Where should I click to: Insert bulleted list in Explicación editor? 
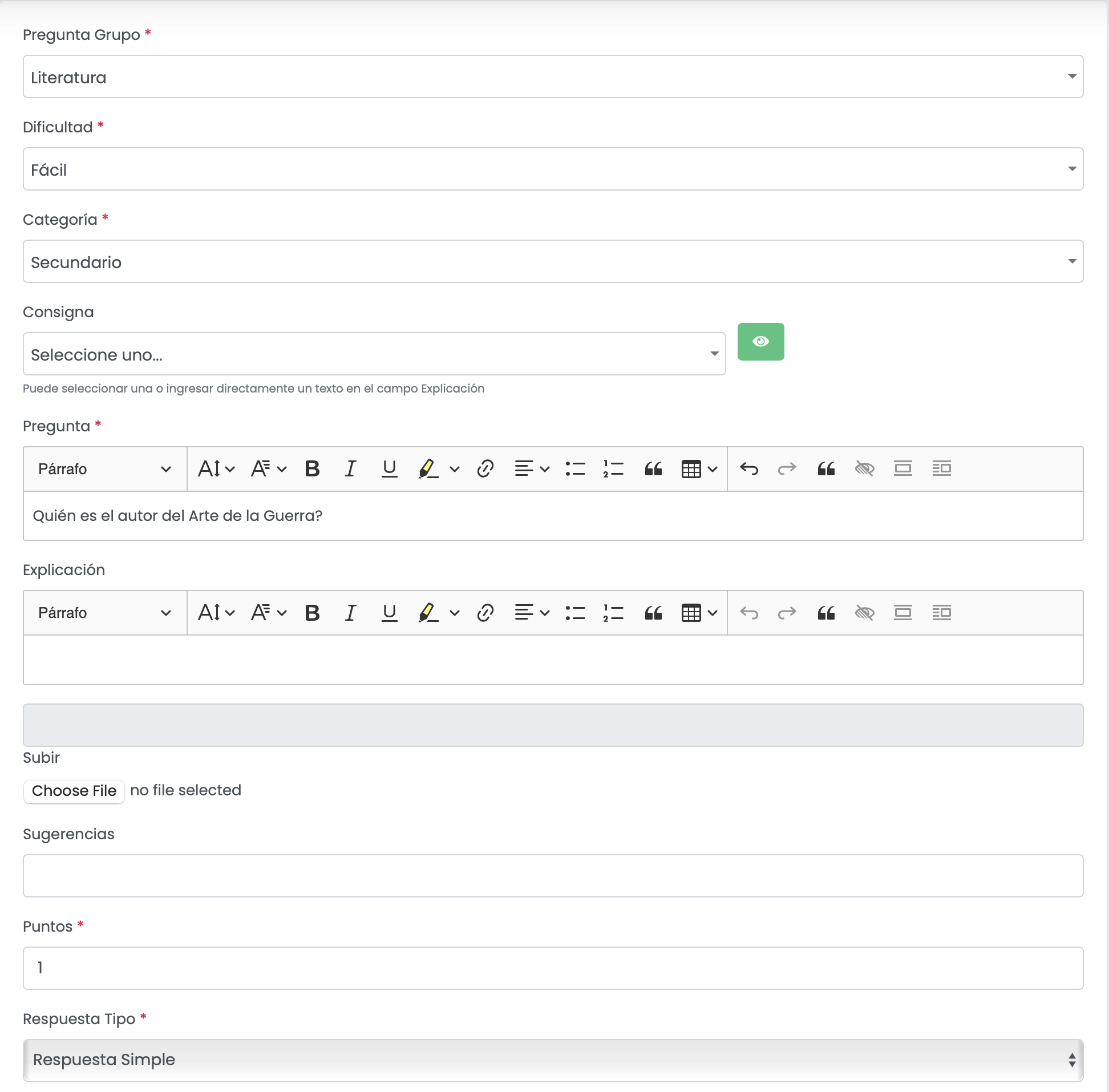click(574, 613)
